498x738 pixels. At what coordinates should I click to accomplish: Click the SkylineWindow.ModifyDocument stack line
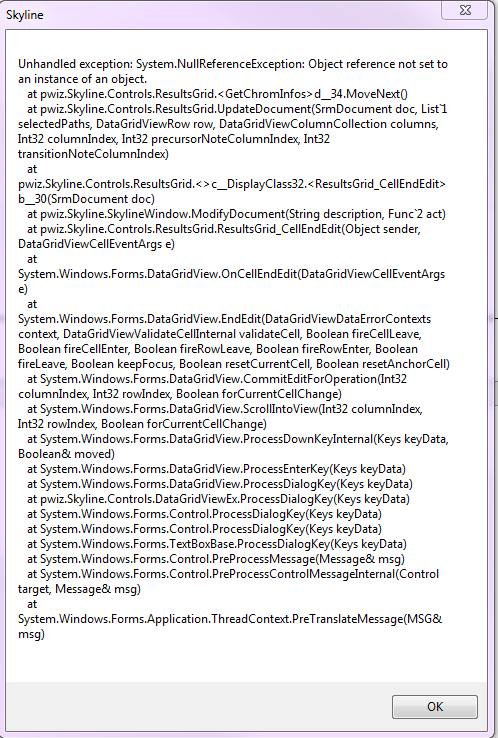tap(236, 214)
